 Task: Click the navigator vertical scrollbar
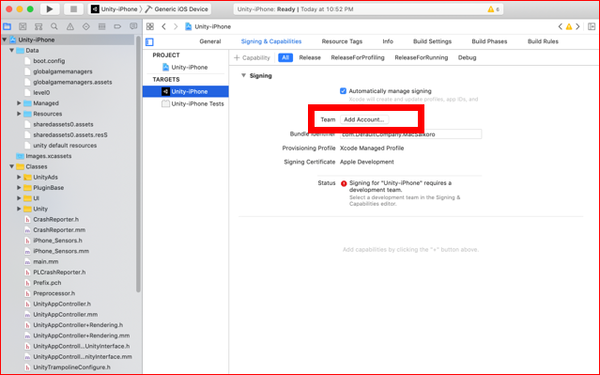pos(138,165)
